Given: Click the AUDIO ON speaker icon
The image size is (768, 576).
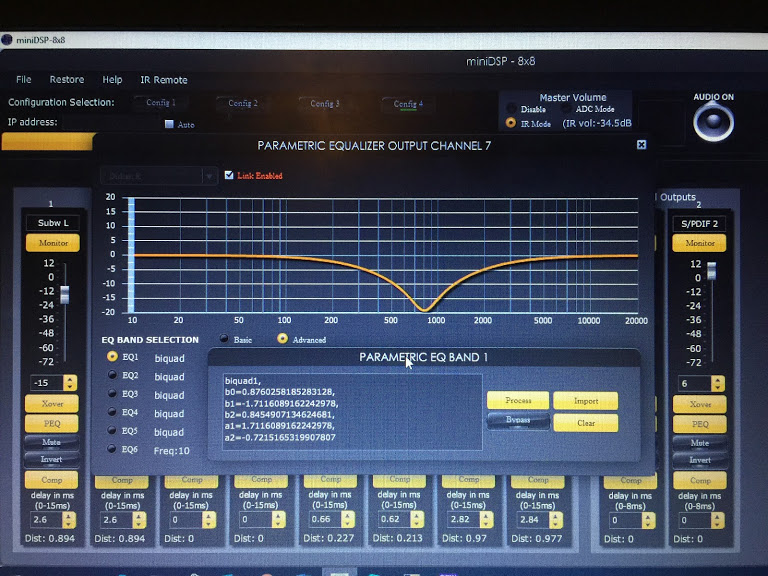Looking at the screenshot, I should point(713,122).
